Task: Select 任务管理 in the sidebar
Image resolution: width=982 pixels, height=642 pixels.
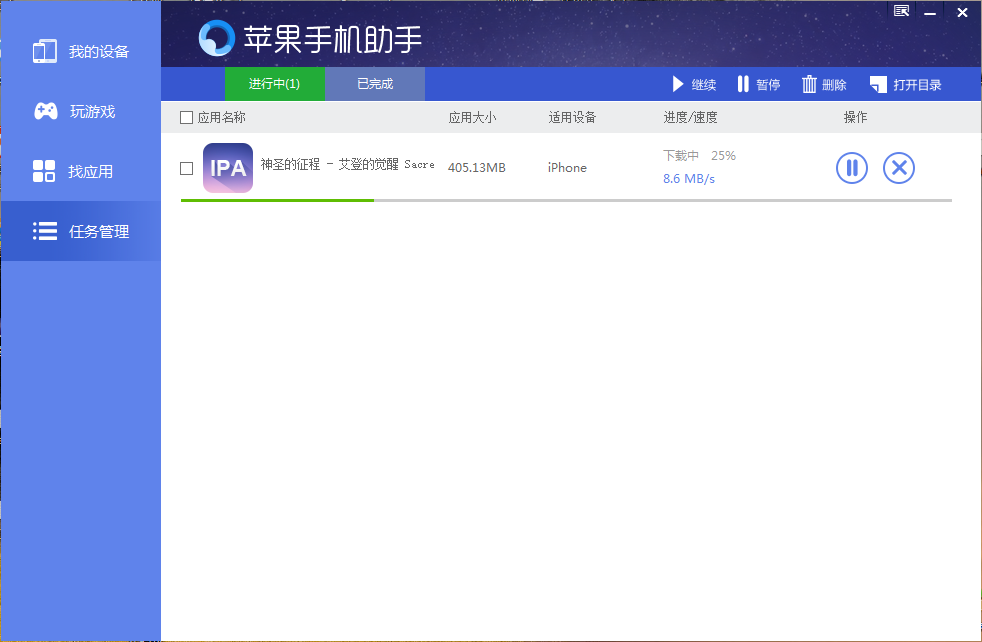Action: 80,232
